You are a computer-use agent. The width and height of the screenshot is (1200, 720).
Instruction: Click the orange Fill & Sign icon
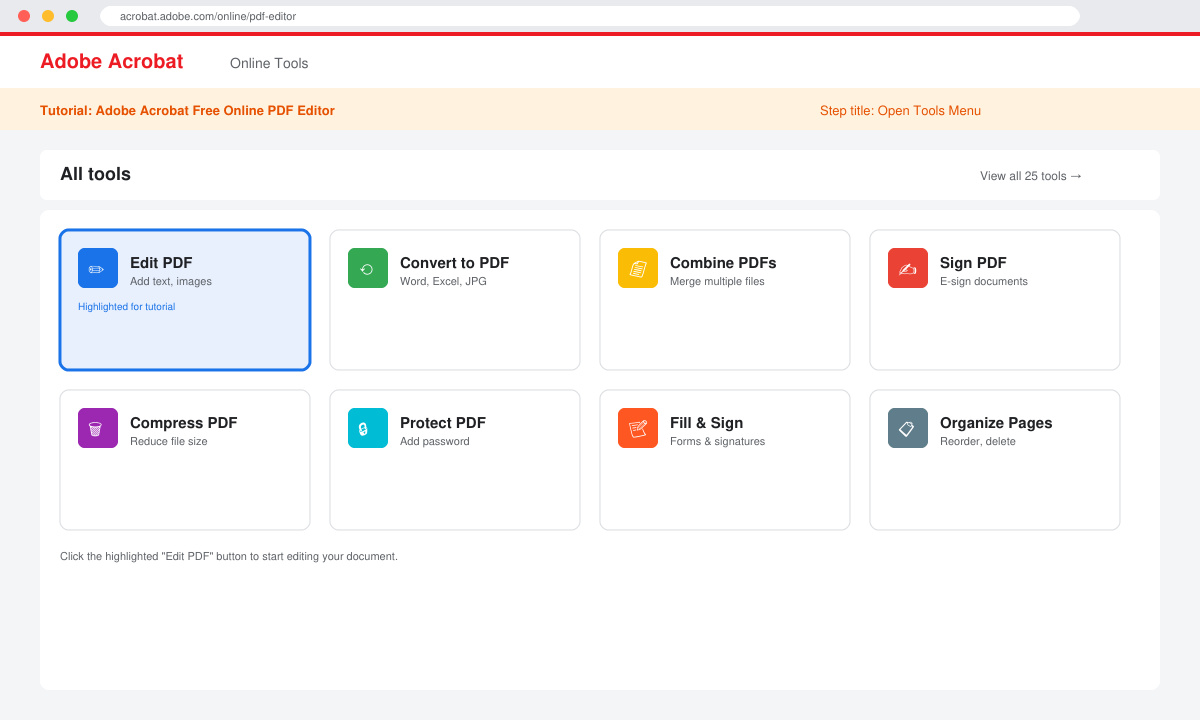(x=638, y=428)
